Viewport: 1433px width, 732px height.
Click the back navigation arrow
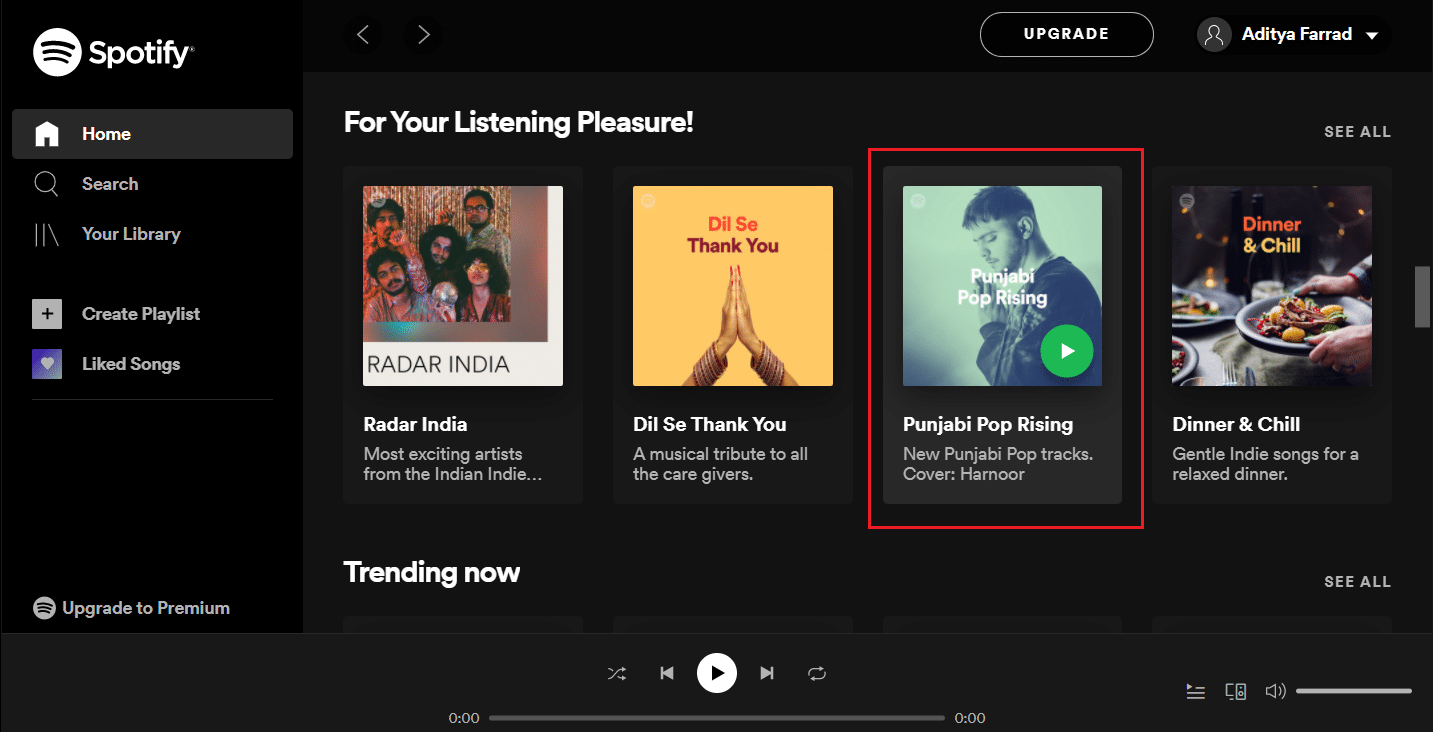(x=362, y=34)
